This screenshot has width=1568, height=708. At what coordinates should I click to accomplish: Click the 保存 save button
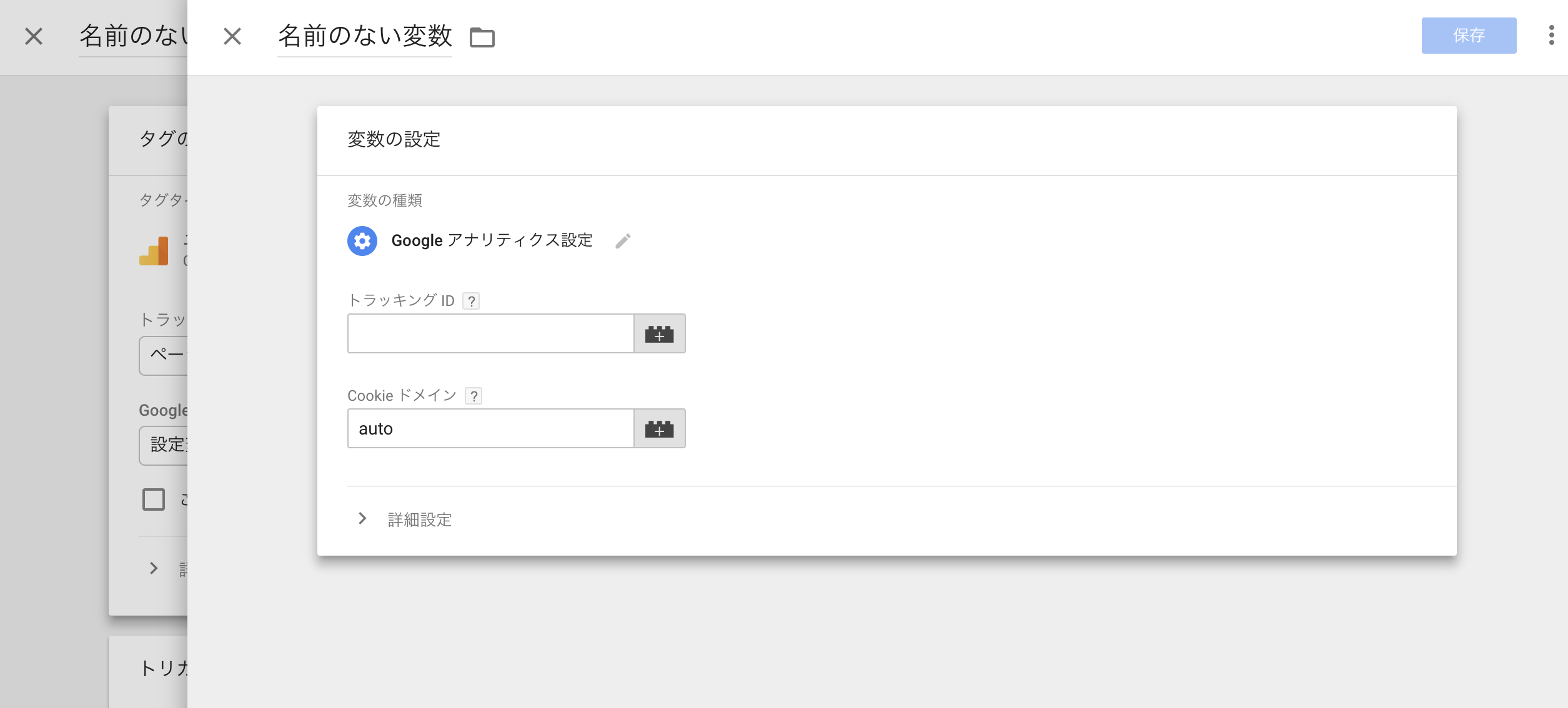[x=1469, y=36]
